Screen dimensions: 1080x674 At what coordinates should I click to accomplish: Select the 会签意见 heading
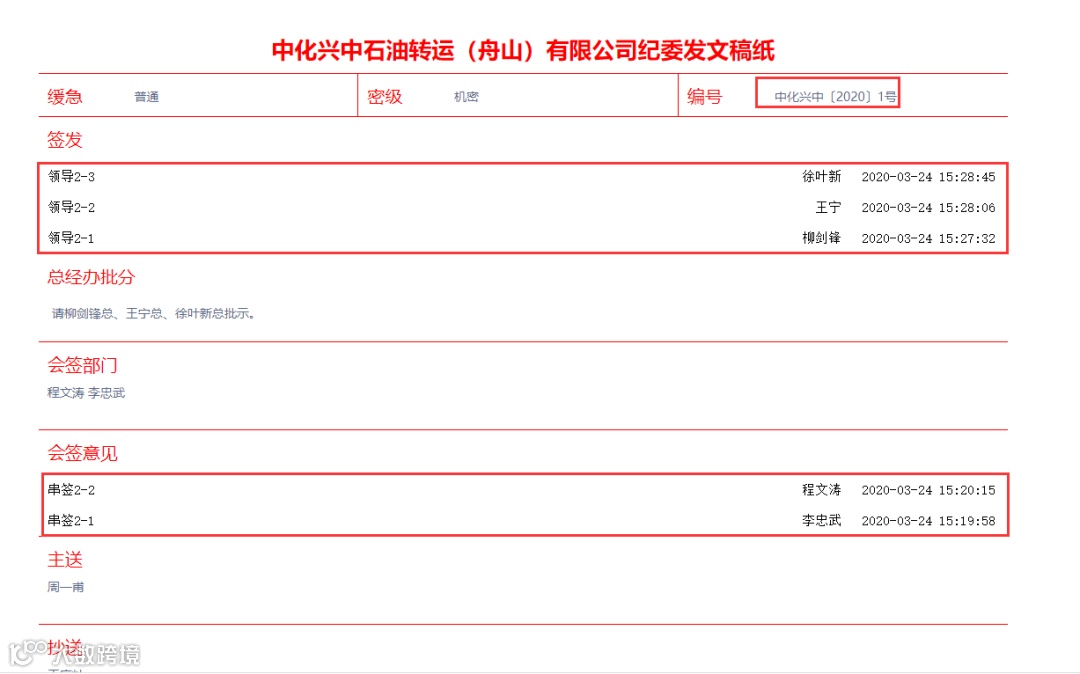pyautogui.click(x=82, y=453)
